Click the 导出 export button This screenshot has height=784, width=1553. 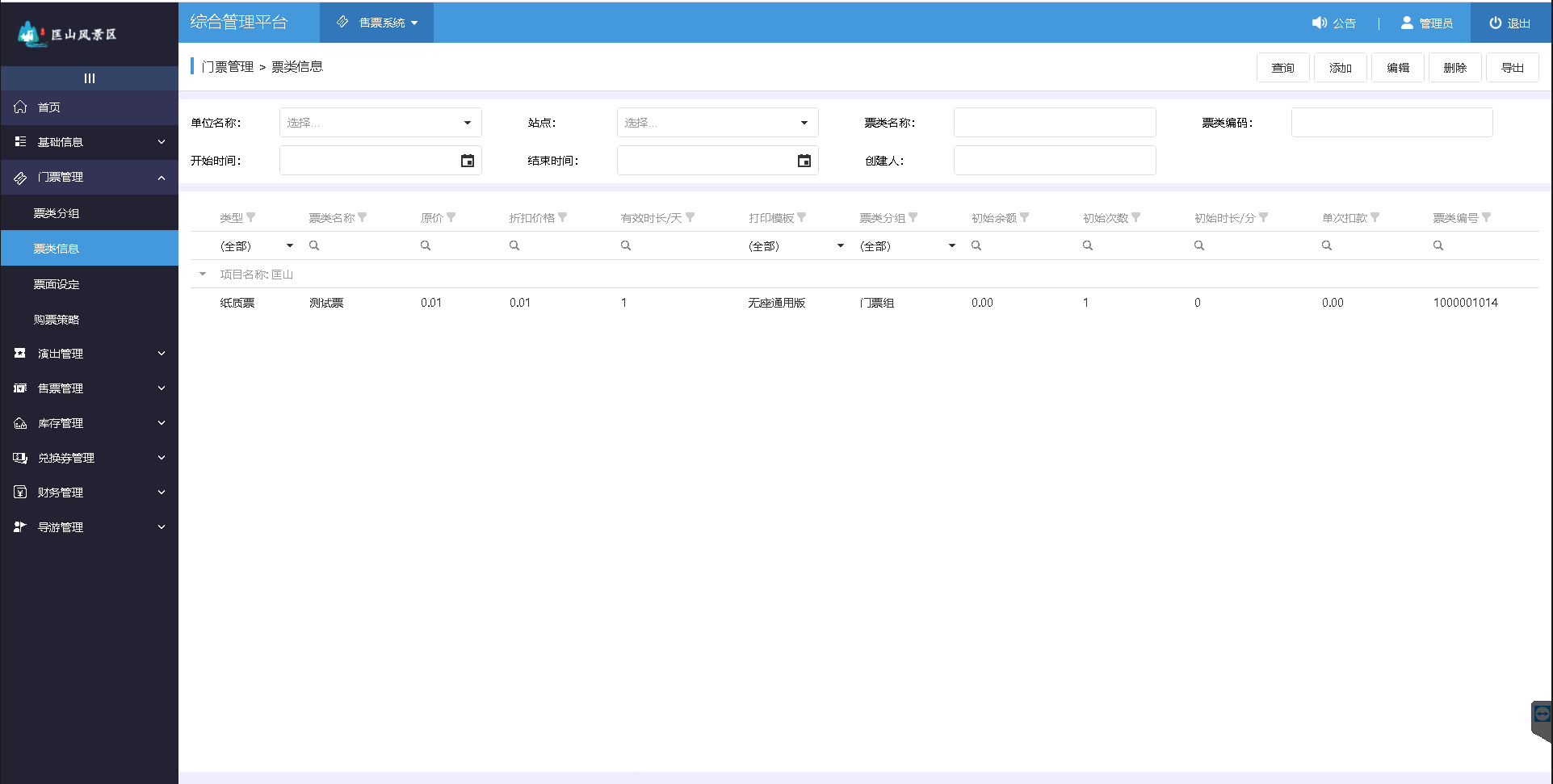tap(1512, 67)
